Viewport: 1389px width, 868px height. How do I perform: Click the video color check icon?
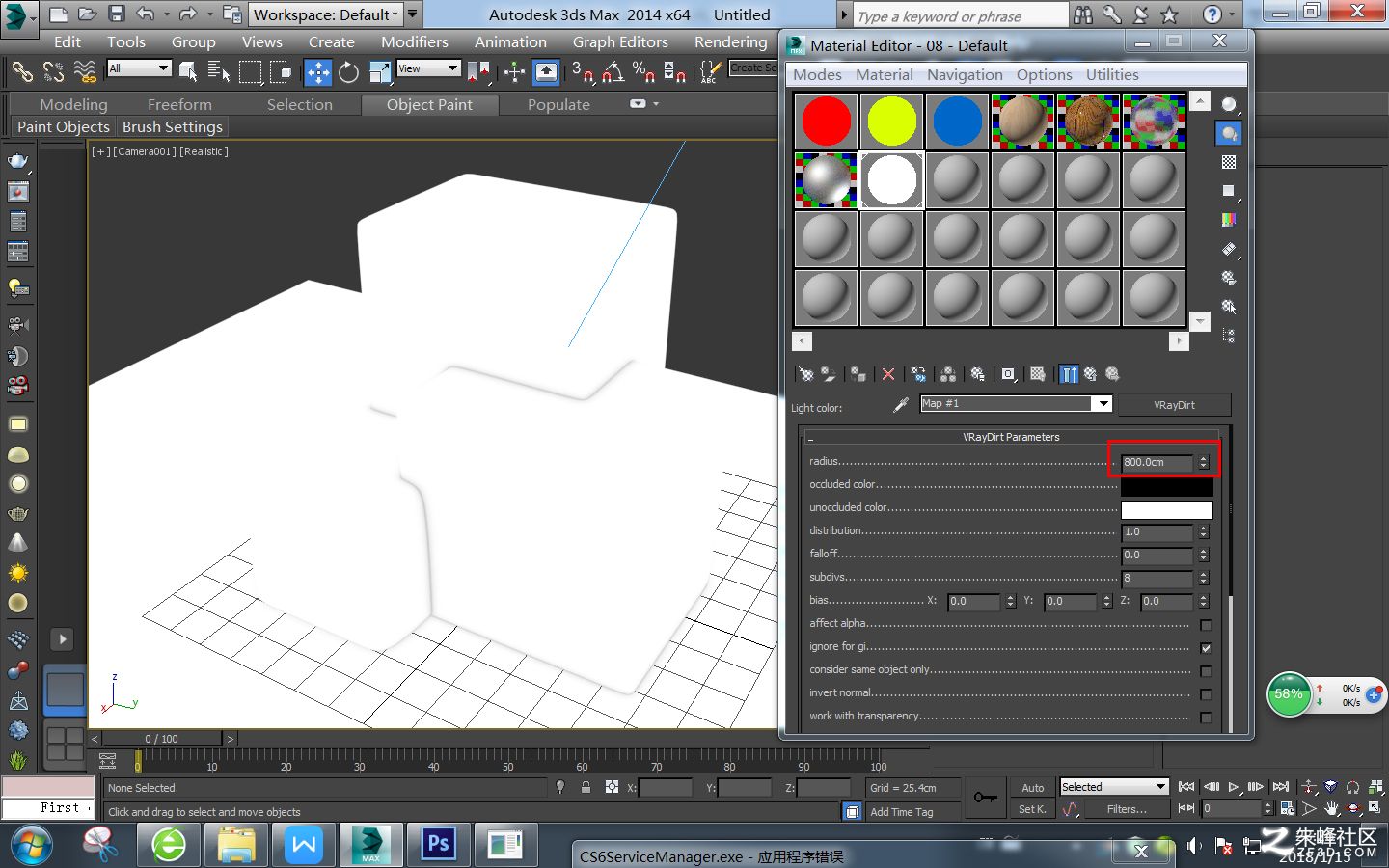tap(1229, 220)
